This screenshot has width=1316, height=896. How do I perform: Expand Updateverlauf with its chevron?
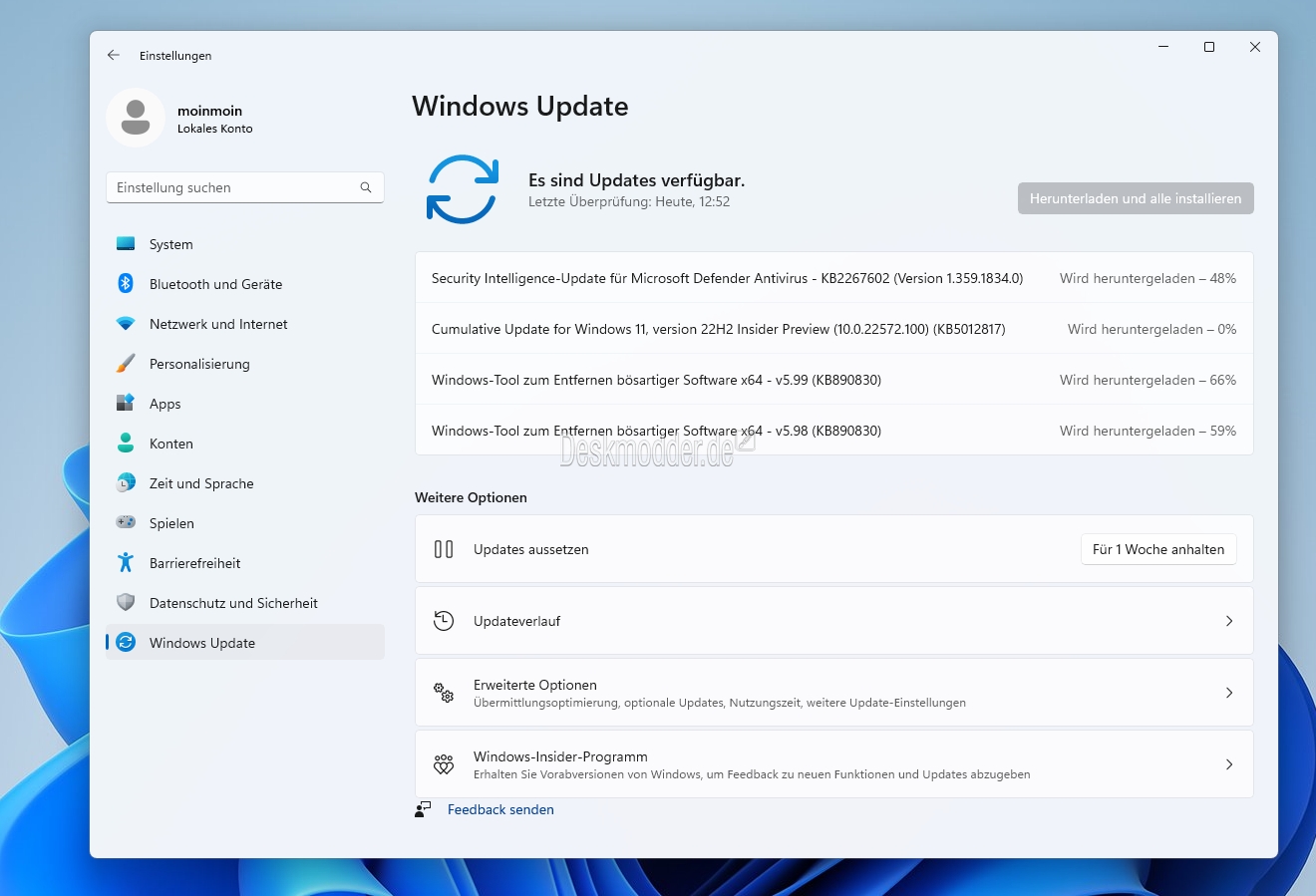[x=1229, y=621]
